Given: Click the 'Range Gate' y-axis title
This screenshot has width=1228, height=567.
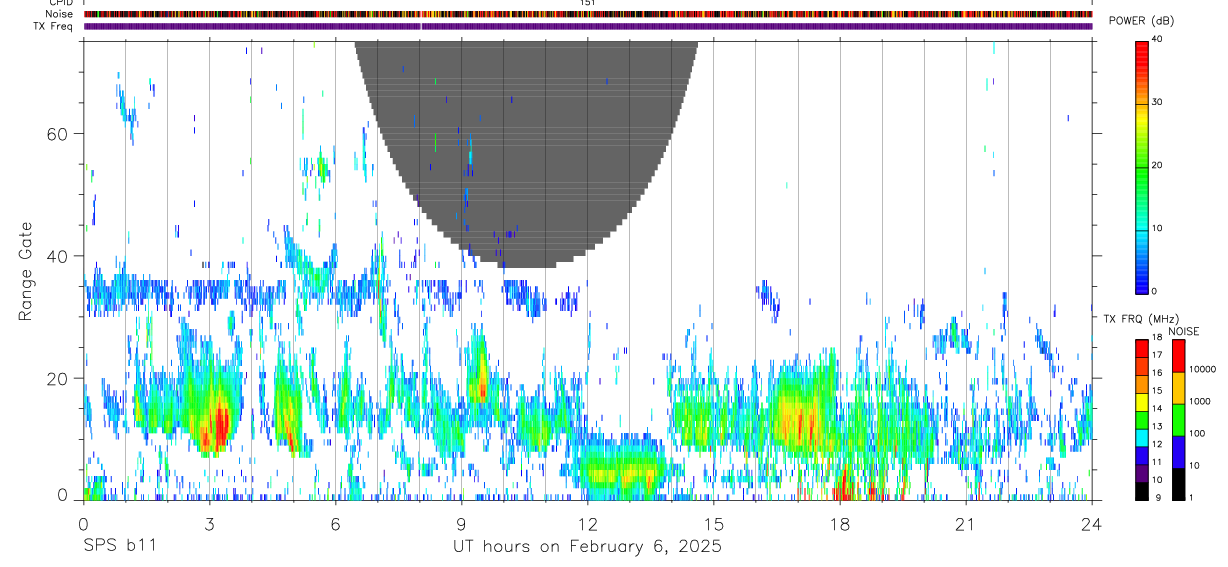Looking at the screenshot, I should [x=26, y=271].
